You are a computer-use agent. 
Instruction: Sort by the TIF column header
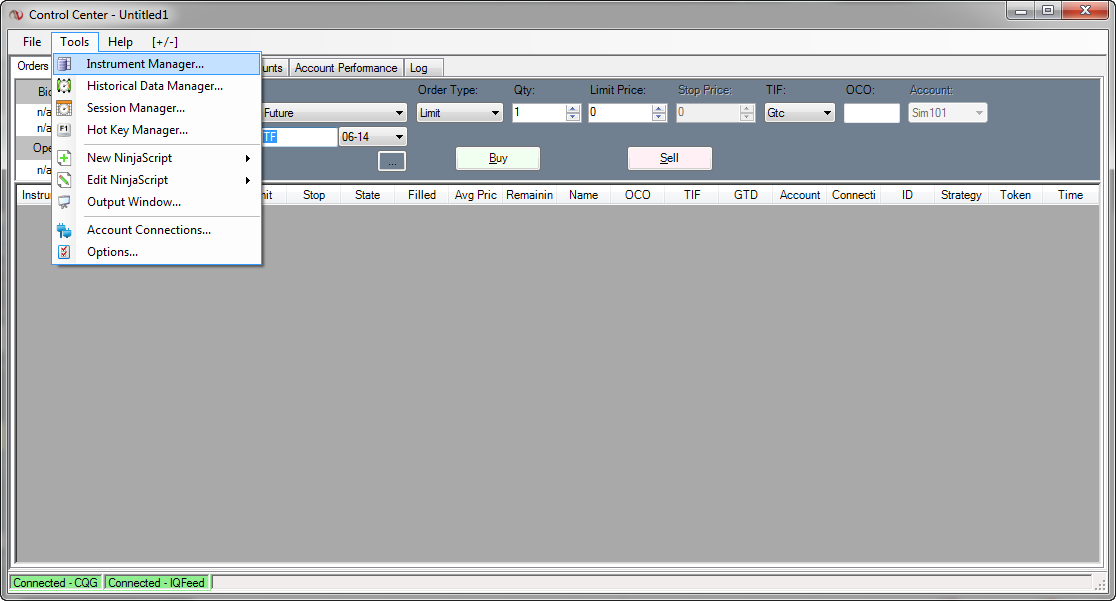[x=692, y=195]
